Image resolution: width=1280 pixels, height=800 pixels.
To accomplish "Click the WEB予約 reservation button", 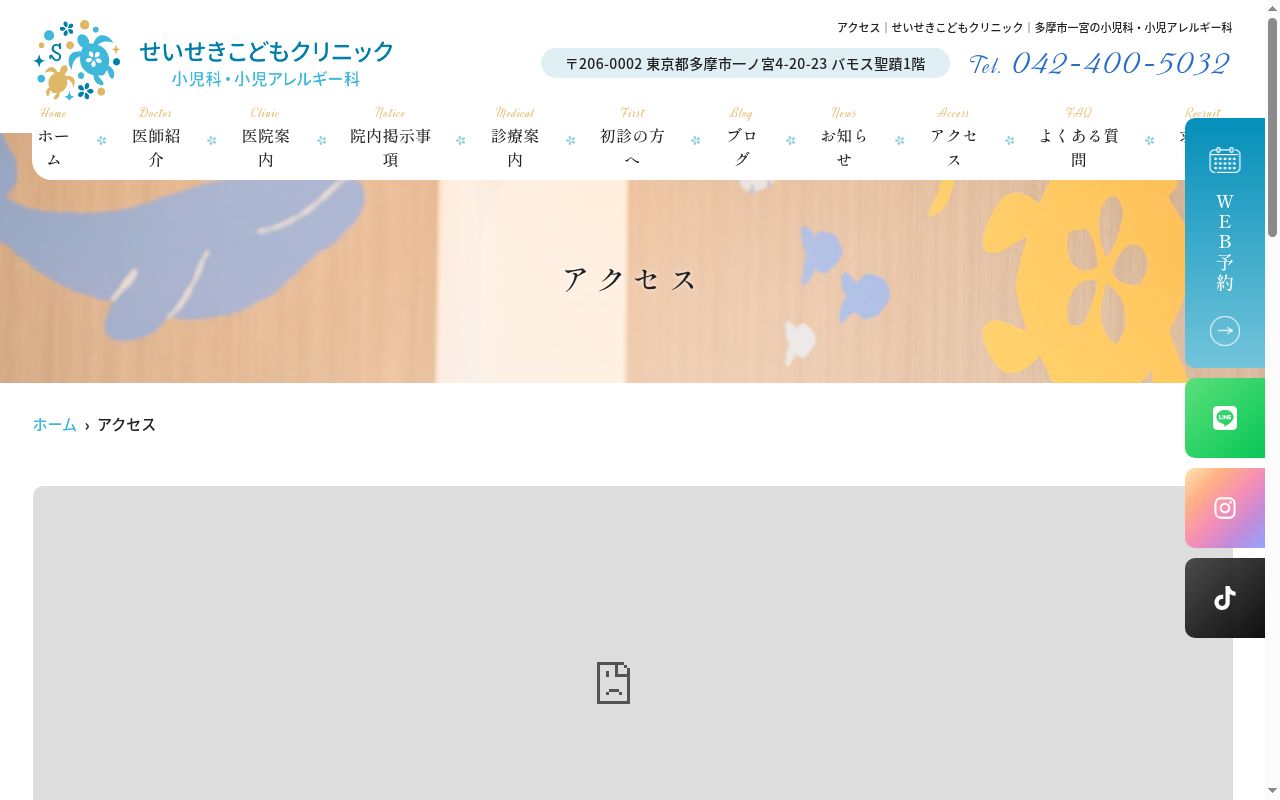I will click(1225, 243).
